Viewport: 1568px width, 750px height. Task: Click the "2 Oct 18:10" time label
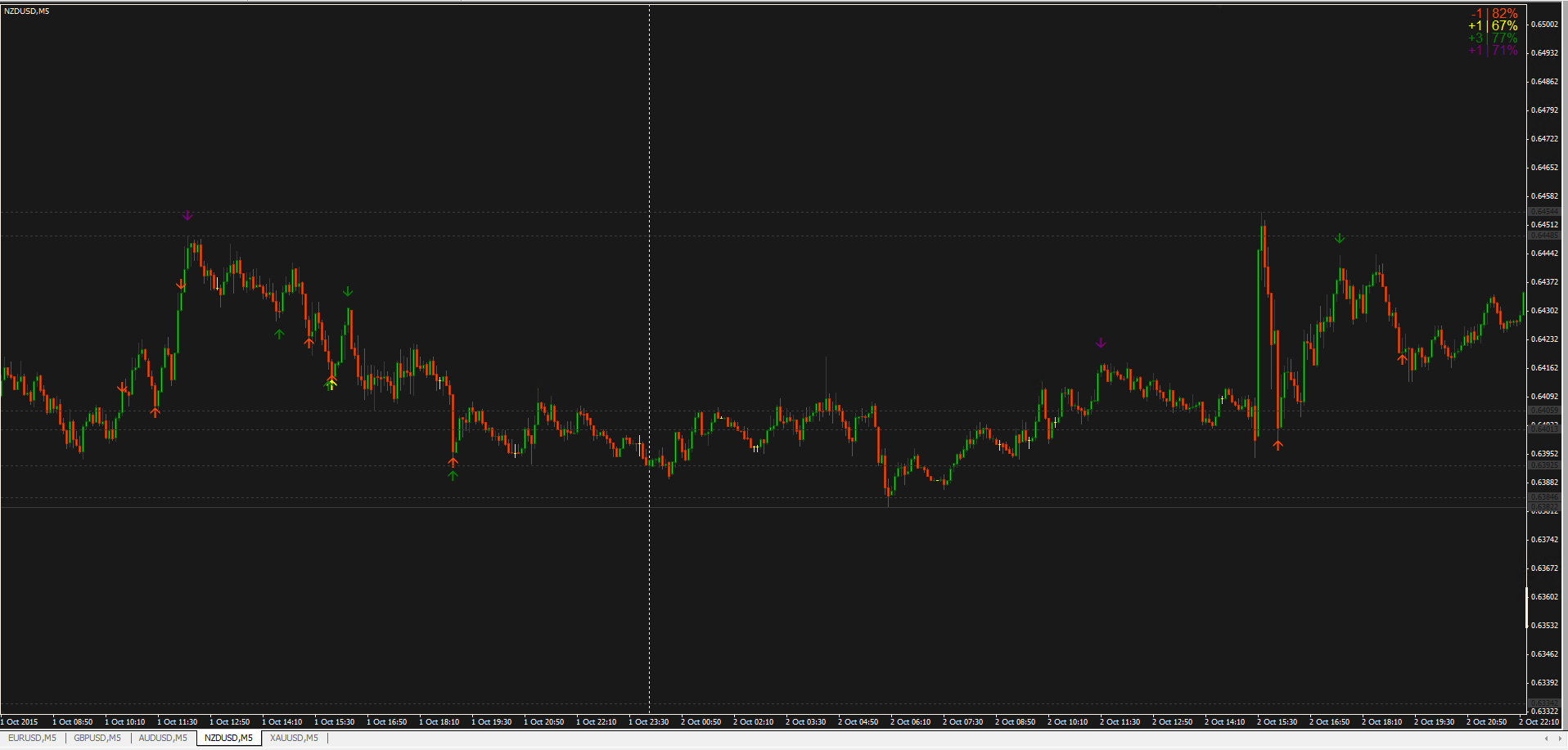tap(1382, 722)
